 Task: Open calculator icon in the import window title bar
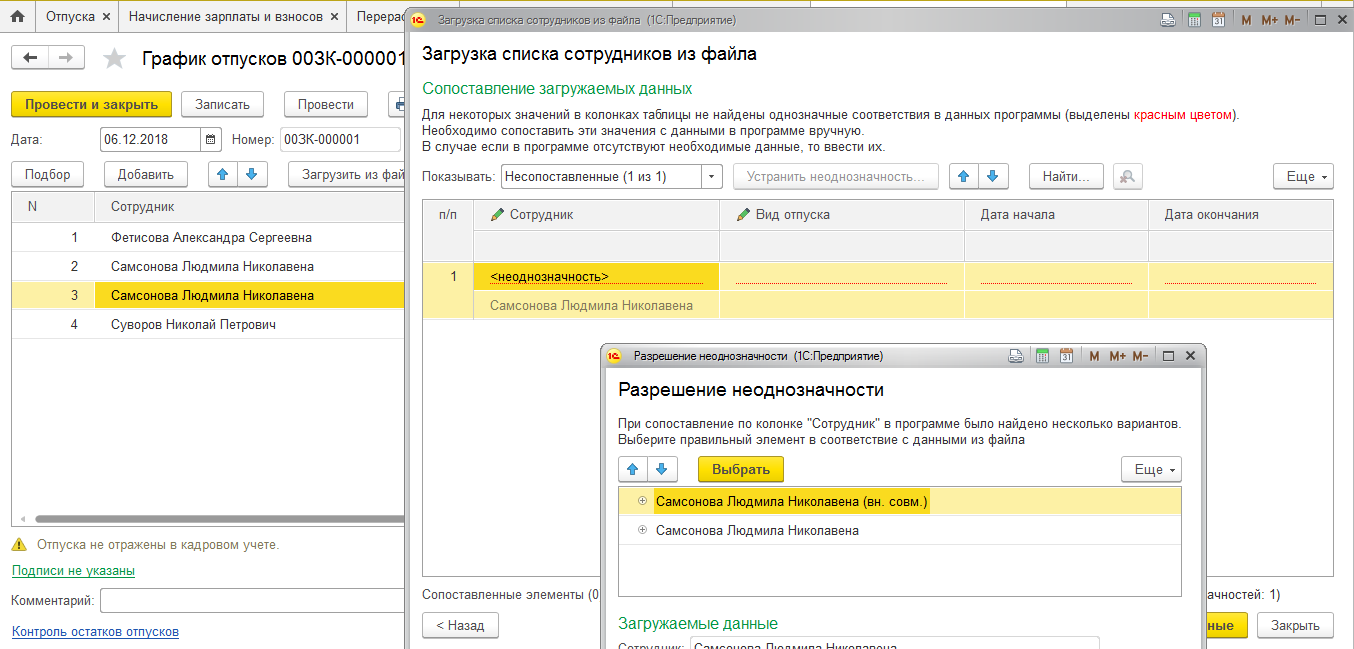(1194, 20)
